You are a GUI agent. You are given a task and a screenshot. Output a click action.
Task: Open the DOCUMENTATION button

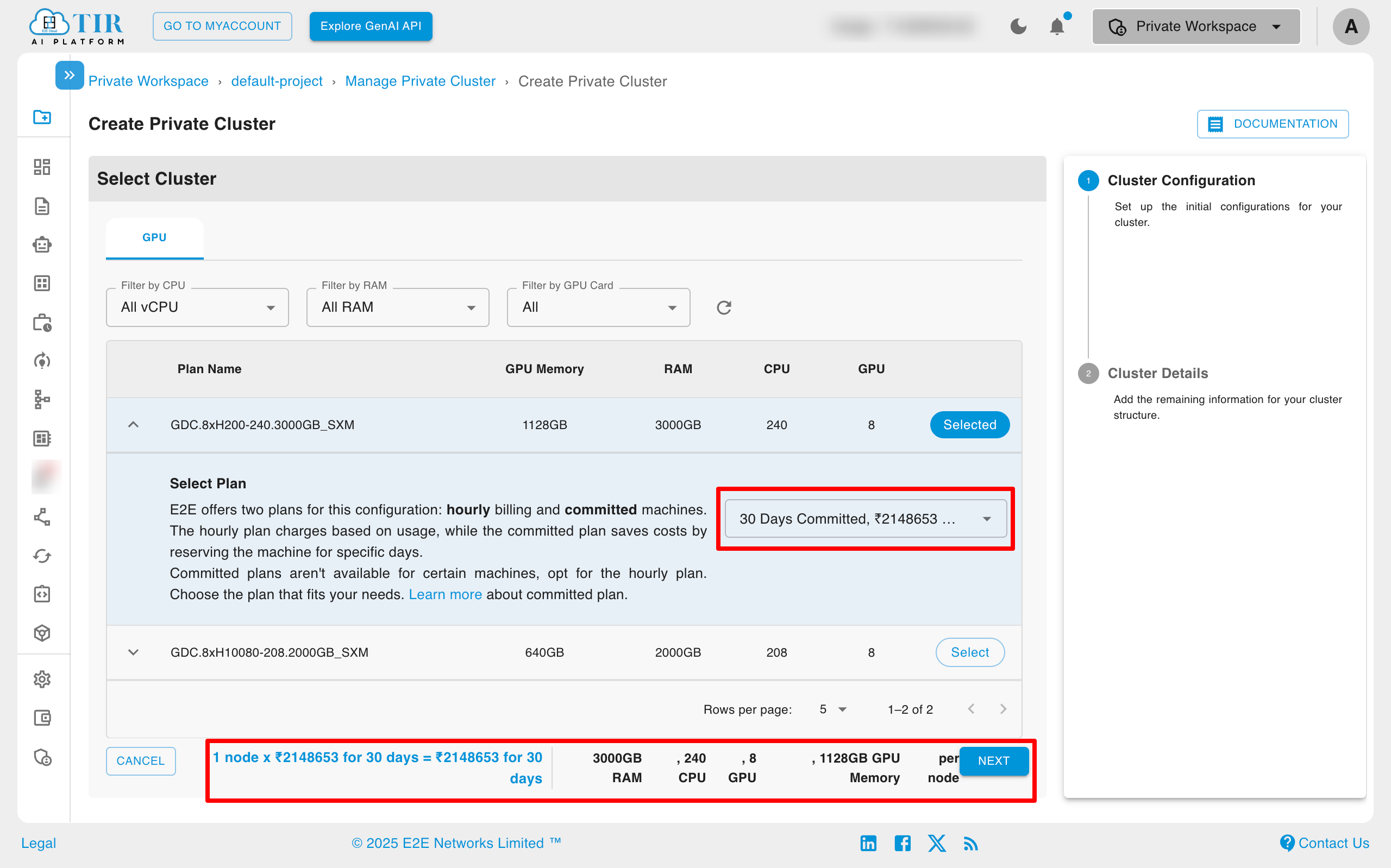[x=1272, y=123]
